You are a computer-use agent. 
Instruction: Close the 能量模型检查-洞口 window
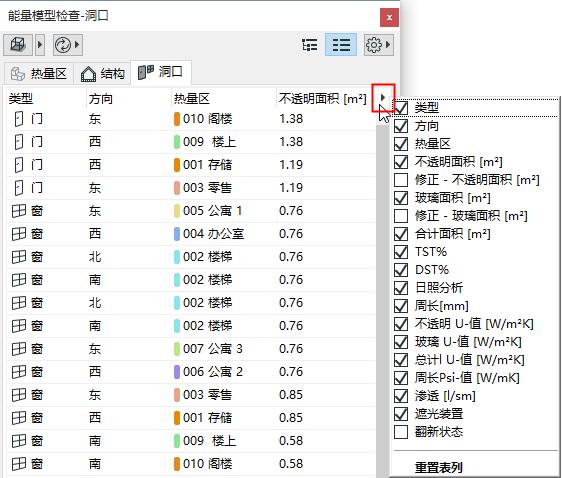(x=389, y=17)
